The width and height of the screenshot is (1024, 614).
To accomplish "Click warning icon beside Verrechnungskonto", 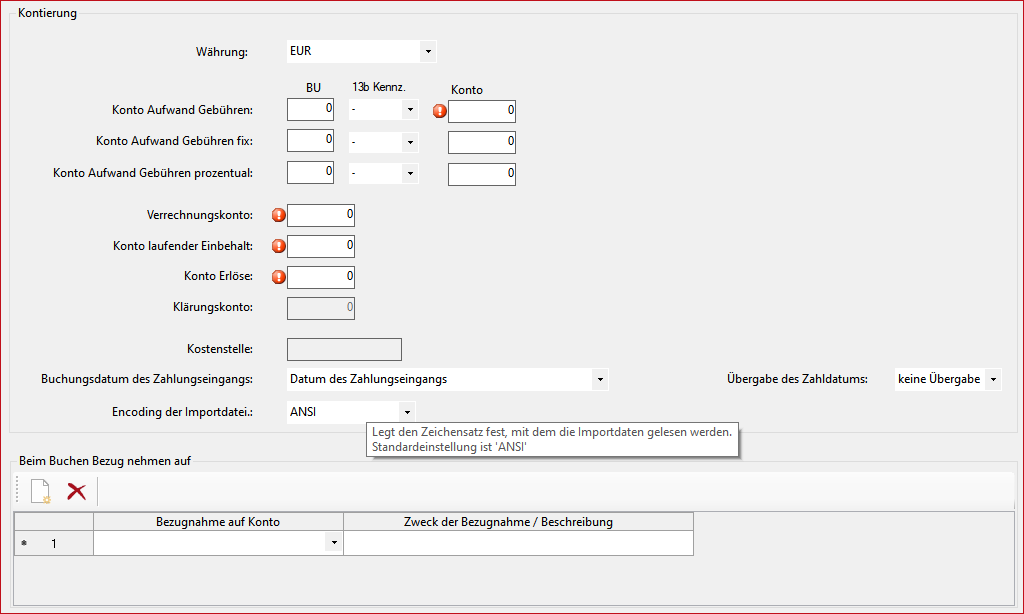I will (279, 215).
